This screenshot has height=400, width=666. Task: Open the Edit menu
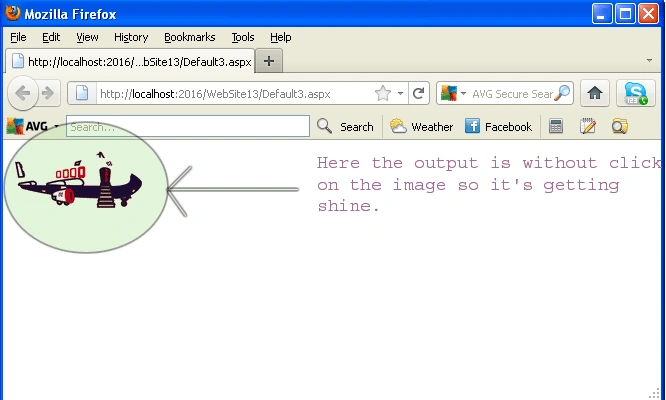tap(51, 37)
